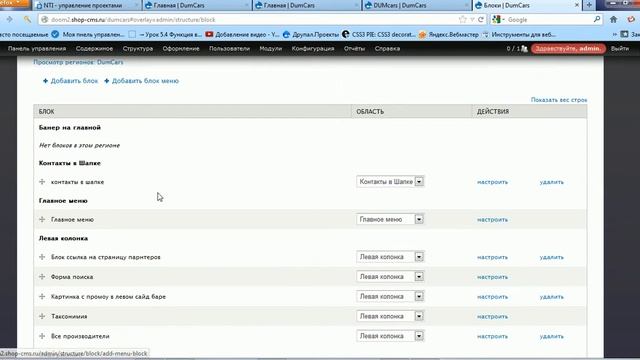This screenshot has width=640, height=360.
Task: Switch to the 'DUMcars | DumCars' browser tab
Action: [416, 5]
